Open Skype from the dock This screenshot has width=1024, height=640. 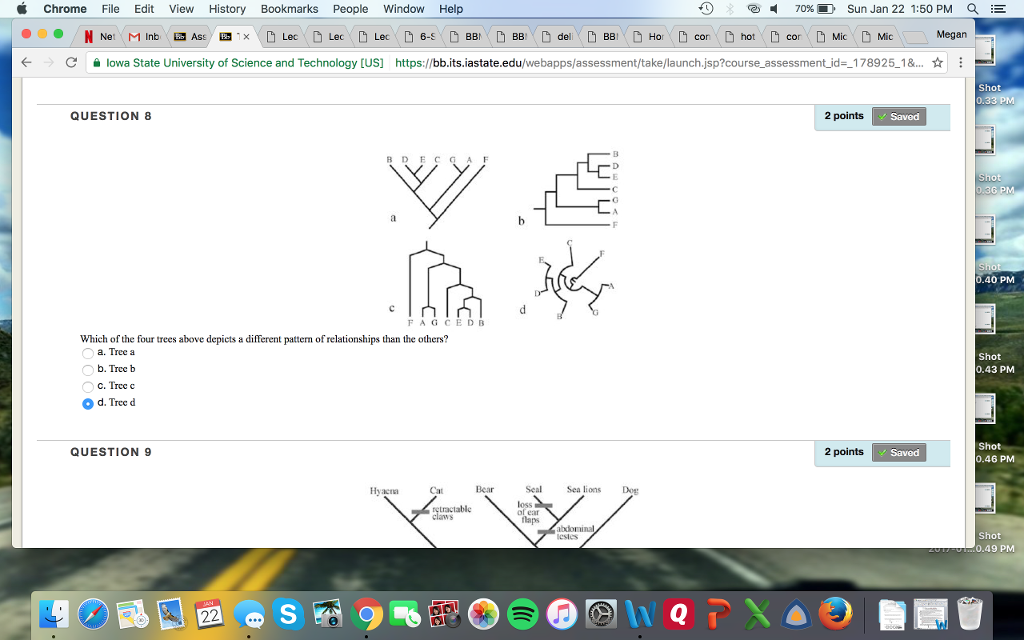(288, 614)
